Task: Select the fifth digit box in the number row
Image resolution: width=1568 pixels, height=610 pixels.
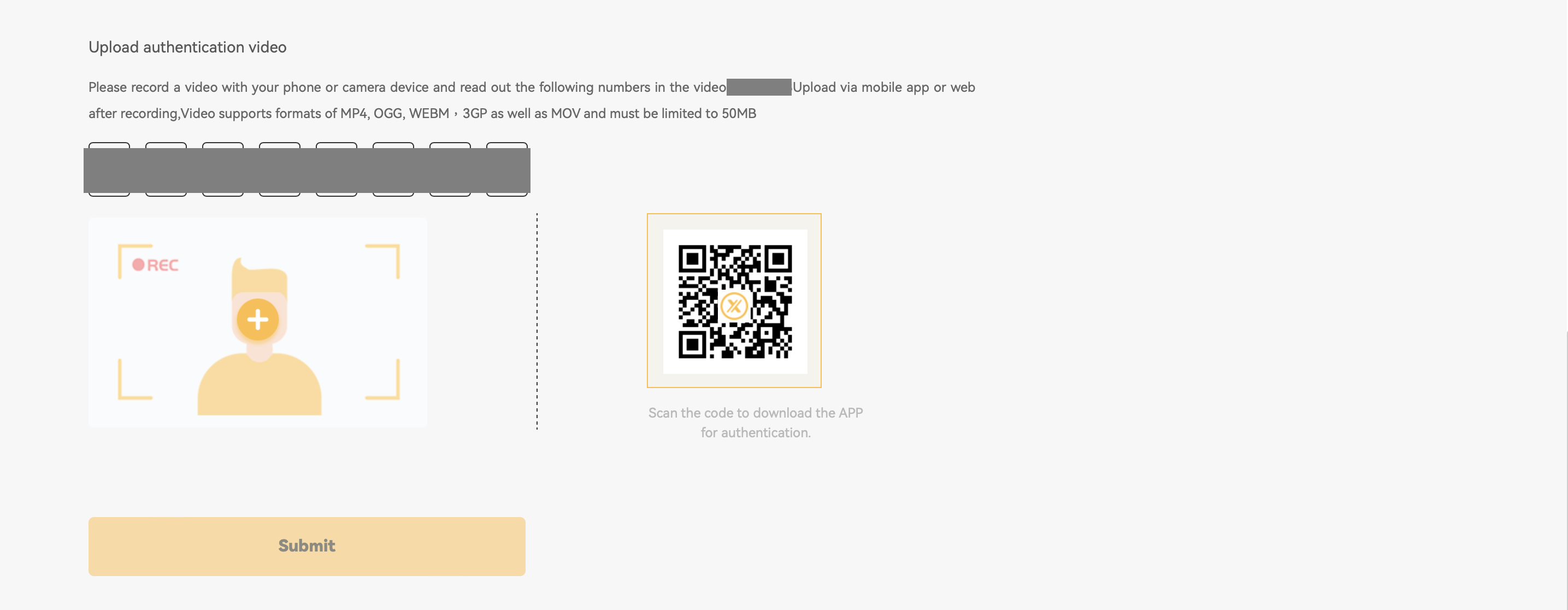Action: 337,169
